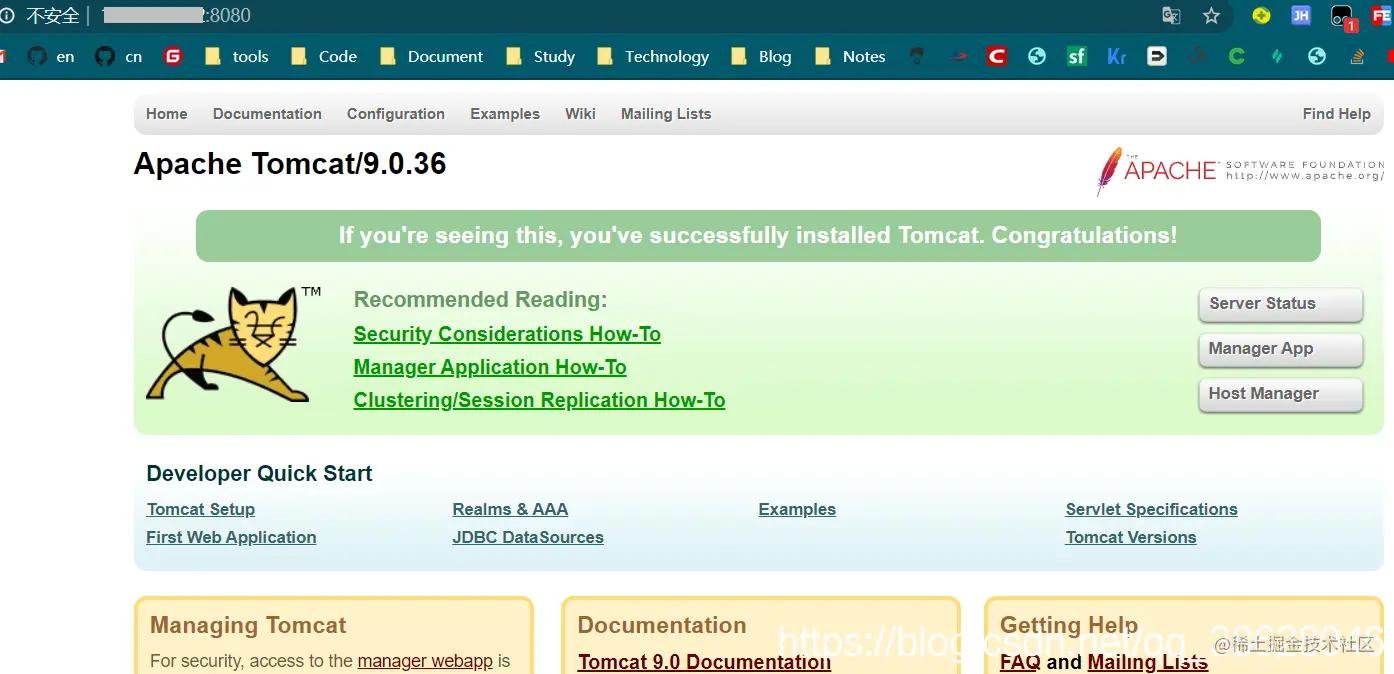Open the Blog bookmark folder
1394x674 pixels.
[x=761, y=57]
